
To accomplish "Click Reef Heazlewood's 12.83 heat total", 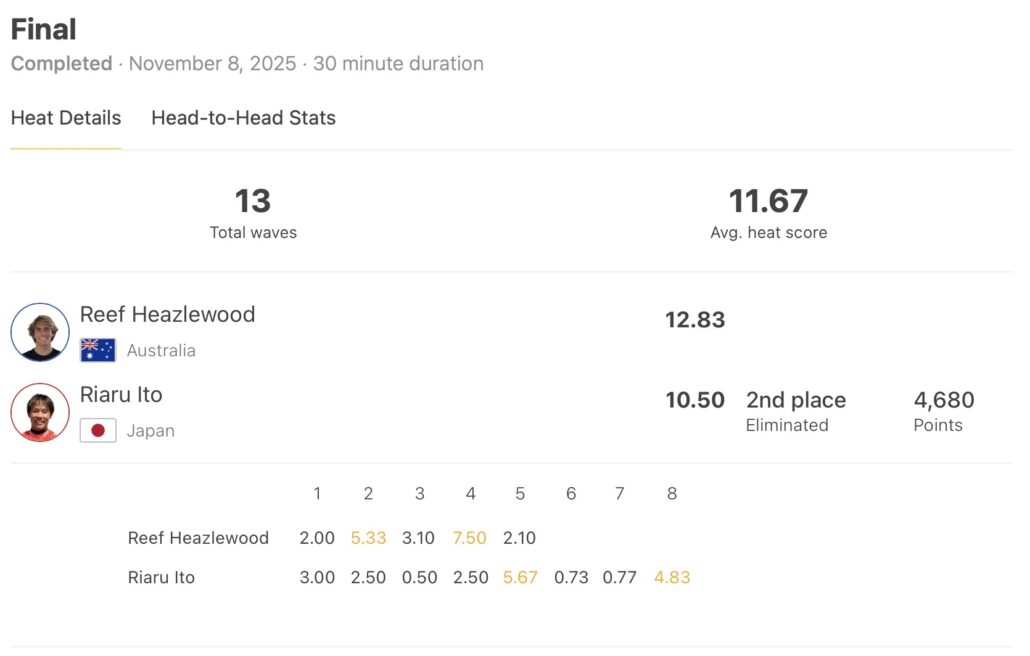I will pos(695,320).
